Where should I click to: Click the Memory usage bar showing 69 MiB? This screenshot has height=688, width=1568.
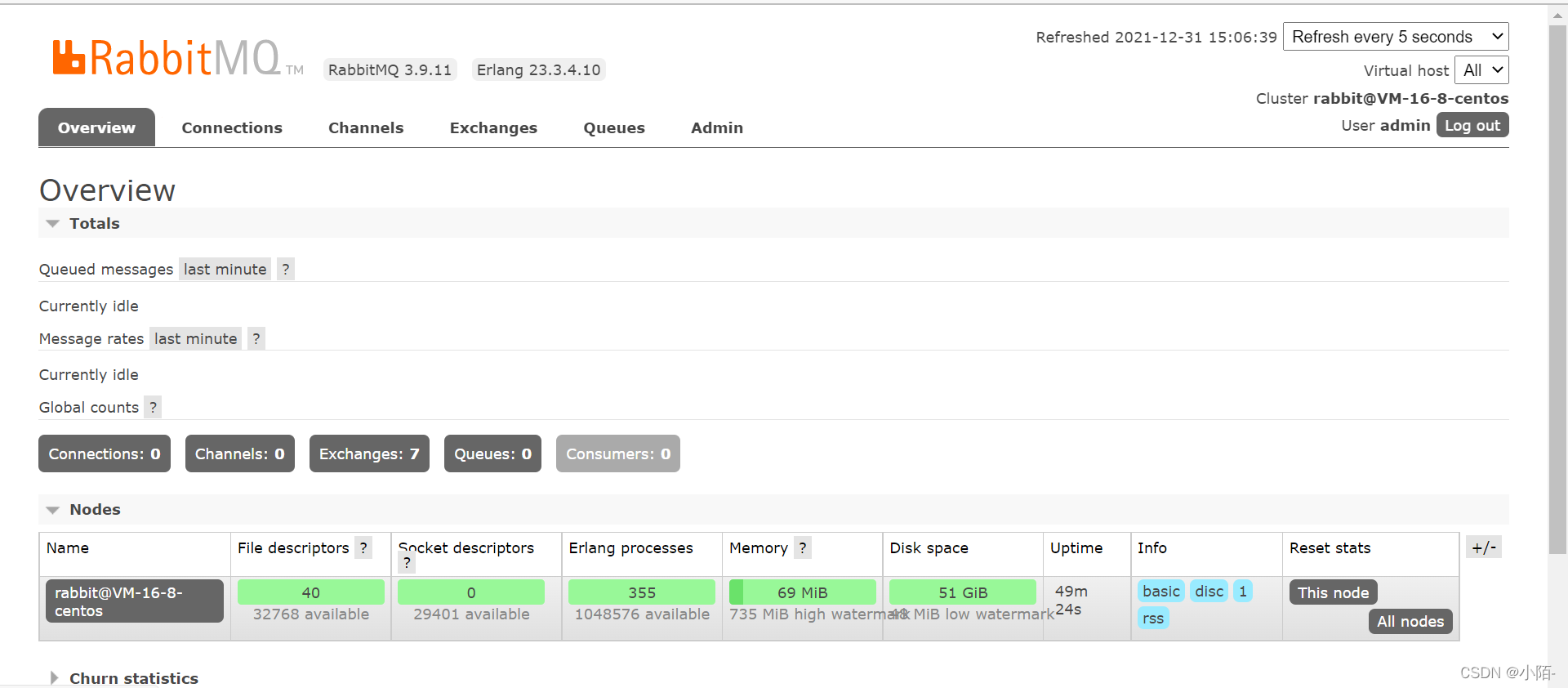pyautogui.click(x=802, y=592)
